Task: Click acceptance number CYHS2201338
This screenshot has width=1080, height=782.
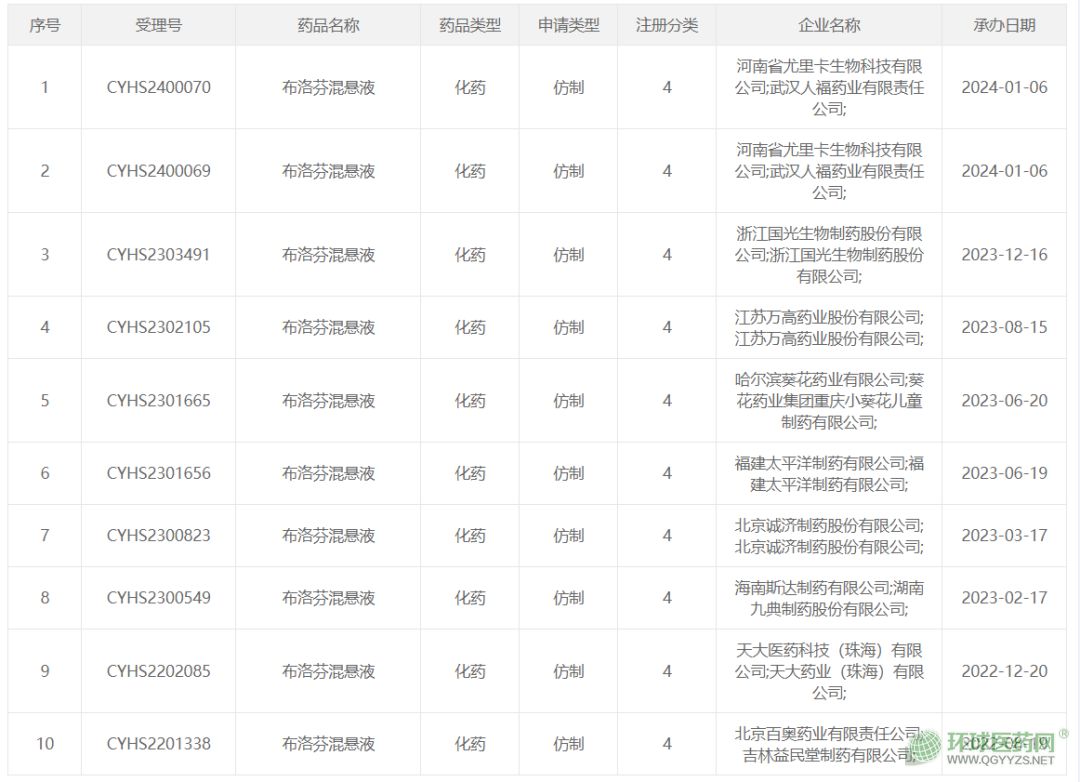Action: pos(158,744)
